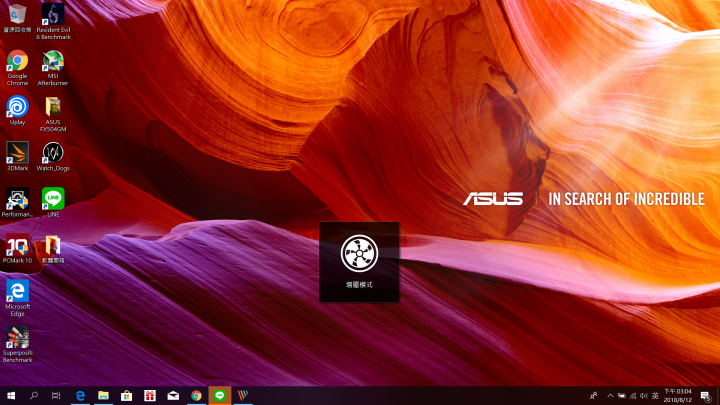Open the Google Chrome desktop shortcut

point(17,68)
